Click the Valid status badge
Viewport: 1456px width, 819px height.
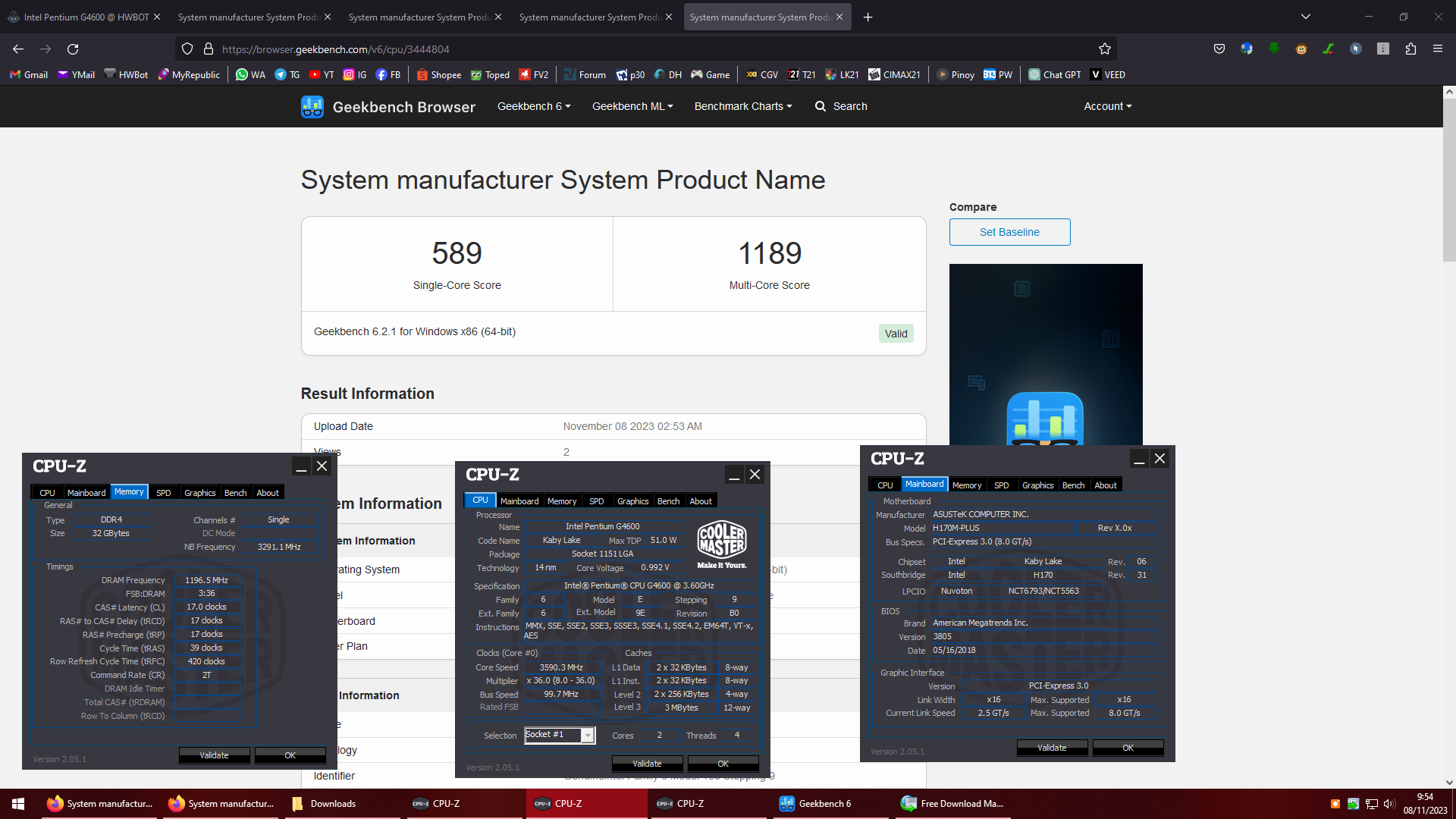[x=896, y=334]
